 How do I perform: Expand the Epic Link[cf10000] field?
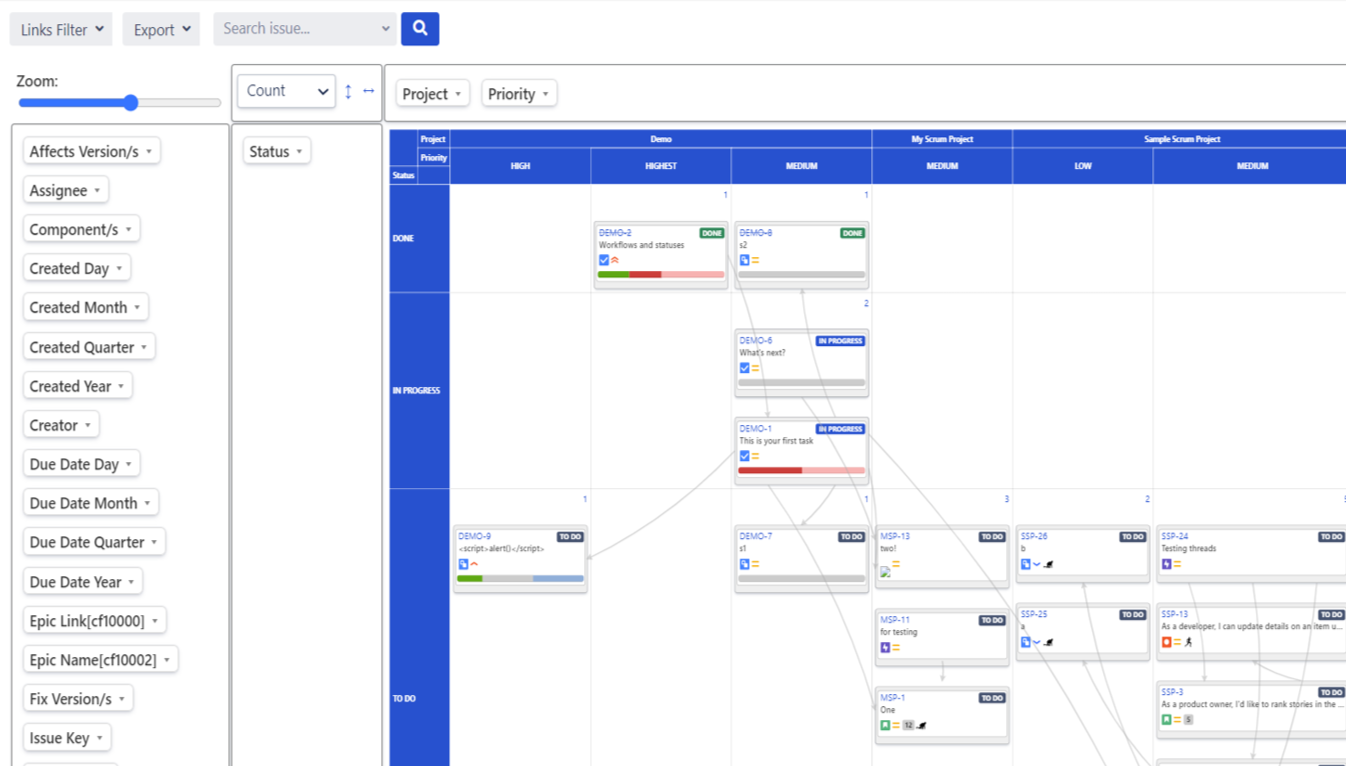tap(94, 621)
